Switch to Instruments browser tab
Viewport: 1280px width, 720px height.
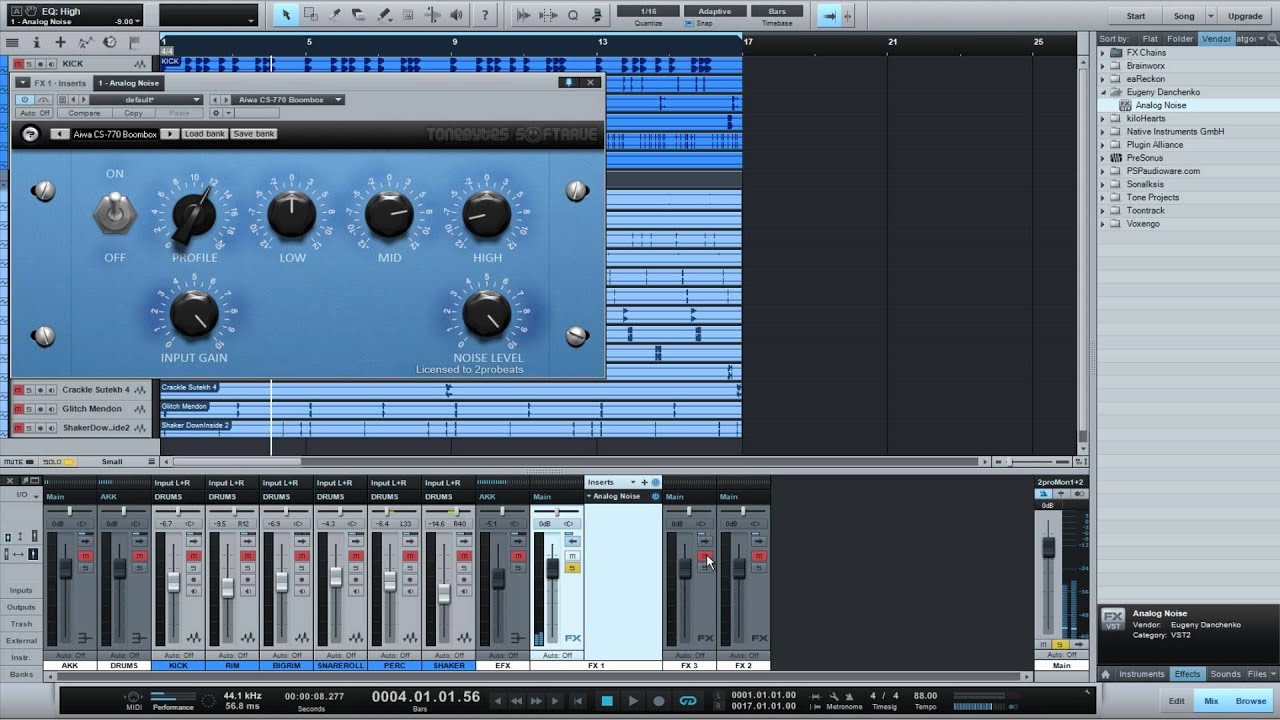(1142, 674)
